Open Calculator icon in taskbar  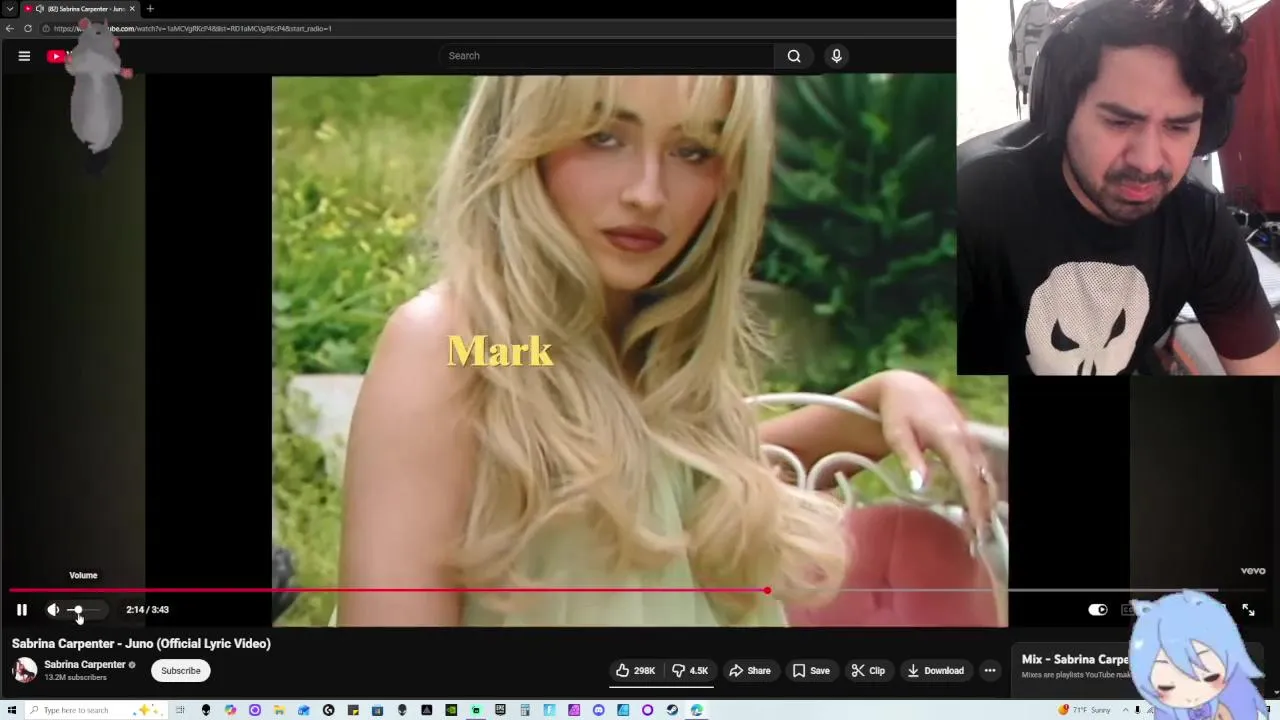point(524,710)
